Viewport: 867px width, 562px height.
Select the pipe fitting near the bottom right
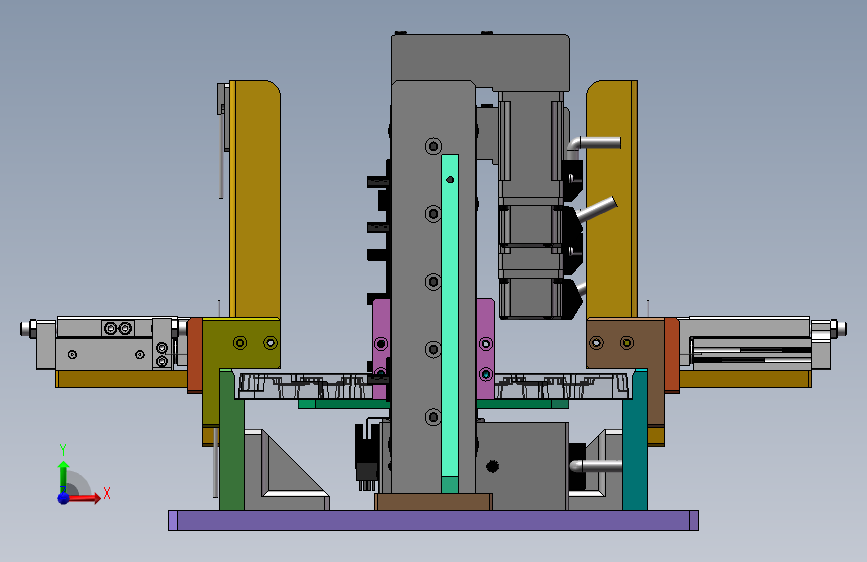click(x=596, y=466)
